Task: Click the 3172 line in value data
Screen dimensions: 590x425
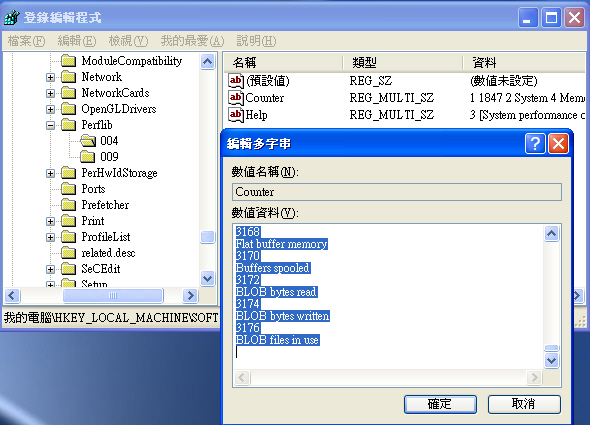Action: point(248,280)
